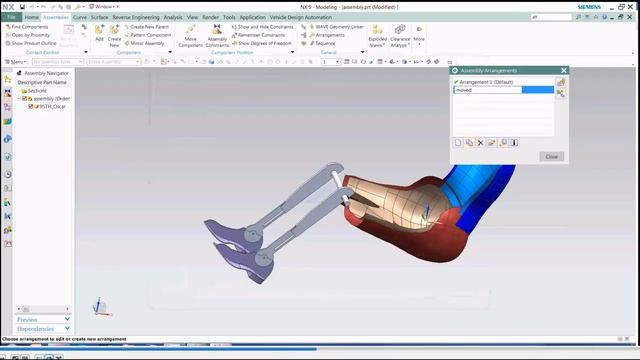Switch to the Analysis tab
The width and height of the screenshot is (640, 360).
point(173,18)
